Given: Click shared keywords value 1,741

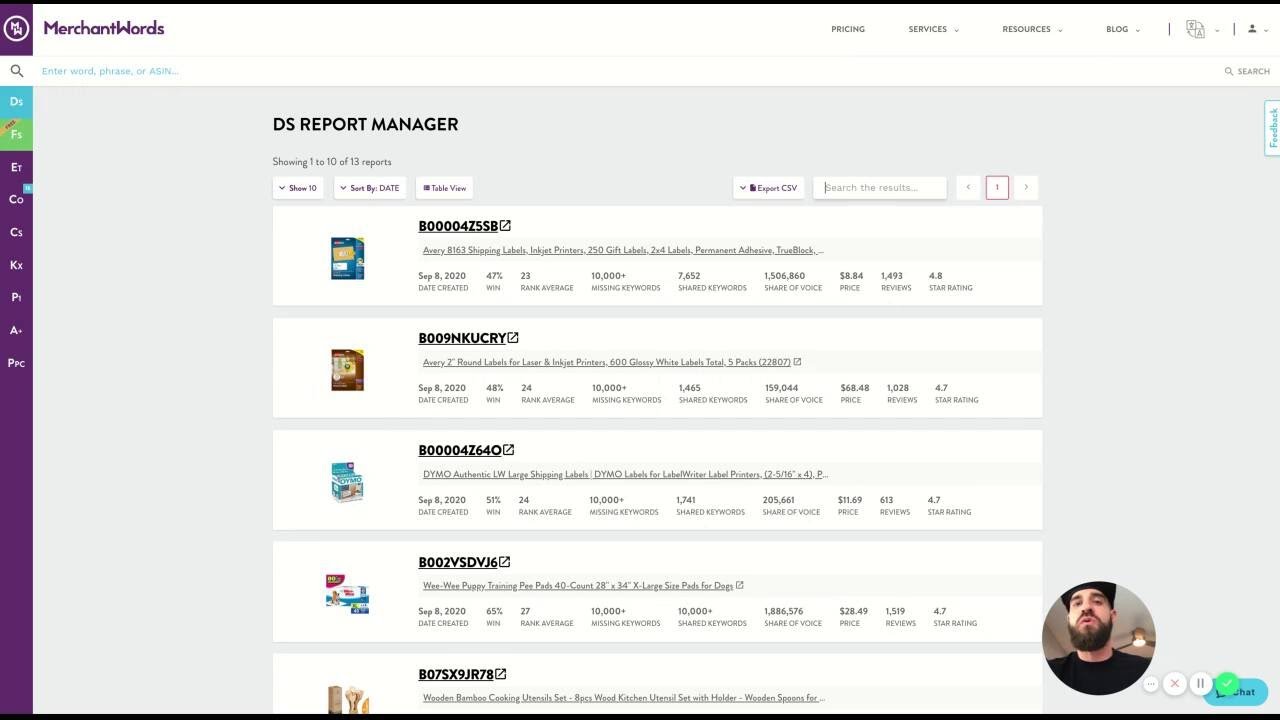Looking at the screenshot, I should (x=686, y=500).
